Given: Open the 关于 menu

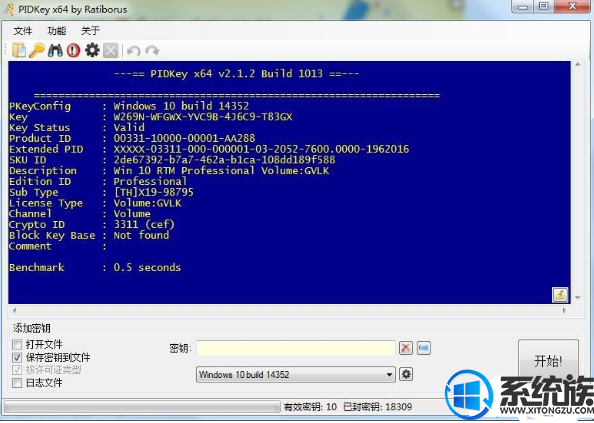Looking at the screenshot, I should (91, 31).
